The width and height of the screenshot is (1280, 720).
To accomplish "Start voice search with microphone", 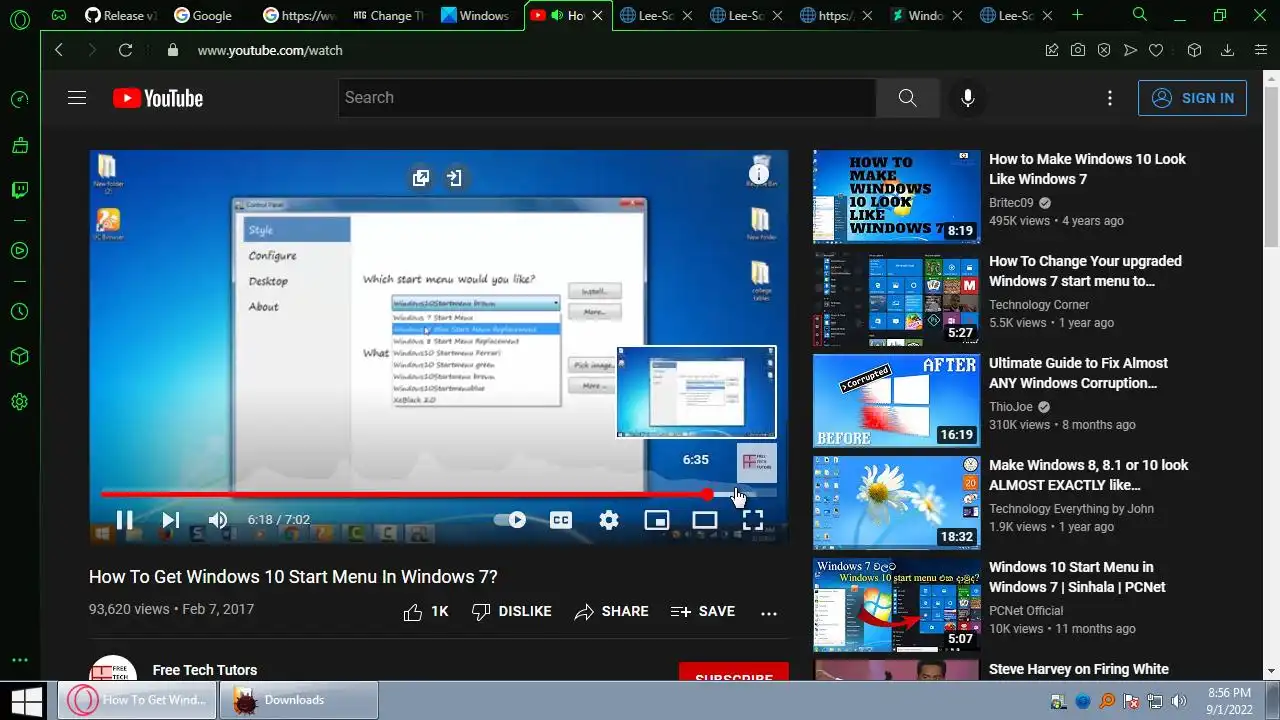I will click(967, 98).
